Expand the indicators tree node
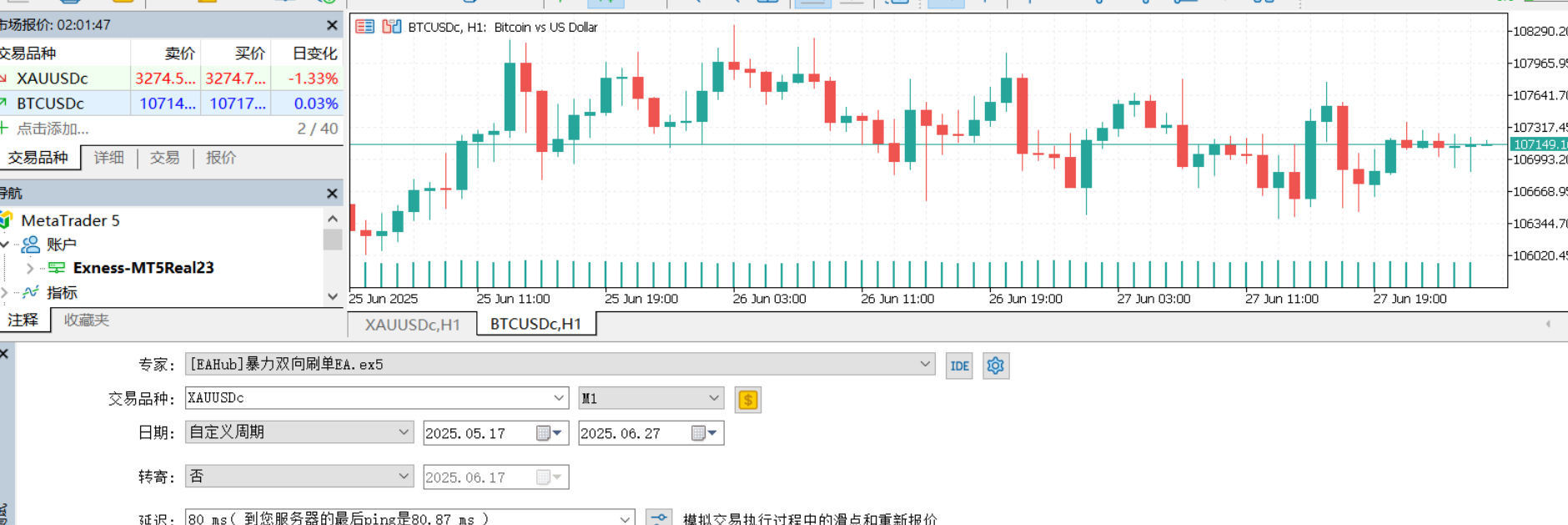The width and height of the screenshot is (1568, 525). point(4,292)
